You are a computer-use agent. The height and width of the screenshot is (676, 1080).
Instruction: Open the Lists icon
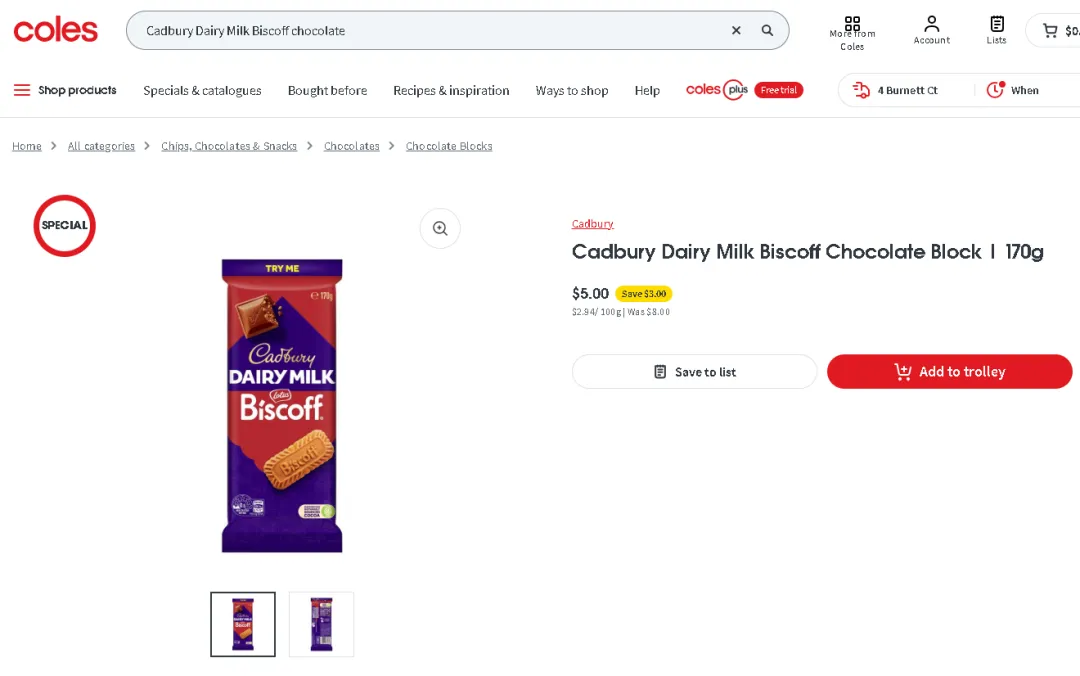(x=997, y=30)
